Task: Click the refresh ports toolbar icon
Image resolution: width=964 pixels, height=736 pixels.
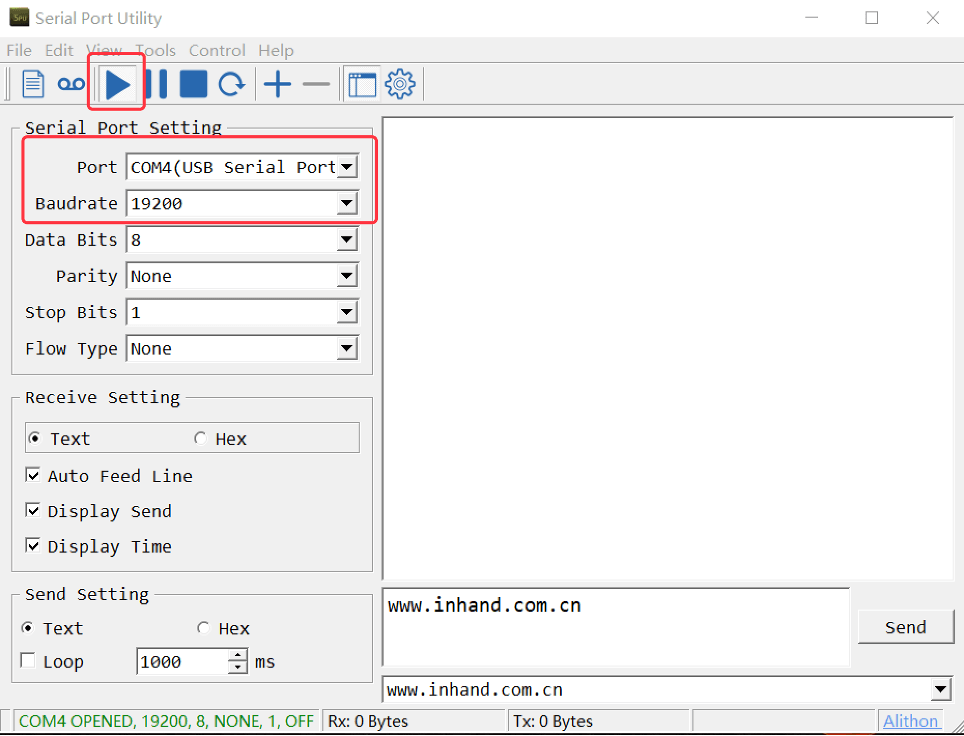Action: [x=232, y=85]
